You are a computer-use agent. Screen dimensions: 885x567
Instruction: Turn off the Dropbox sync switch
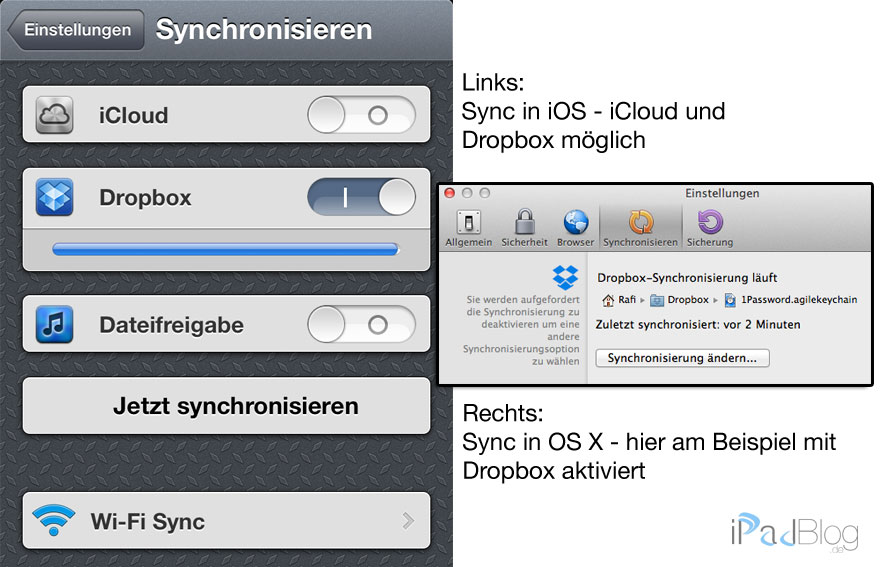[x=360, y=197]
